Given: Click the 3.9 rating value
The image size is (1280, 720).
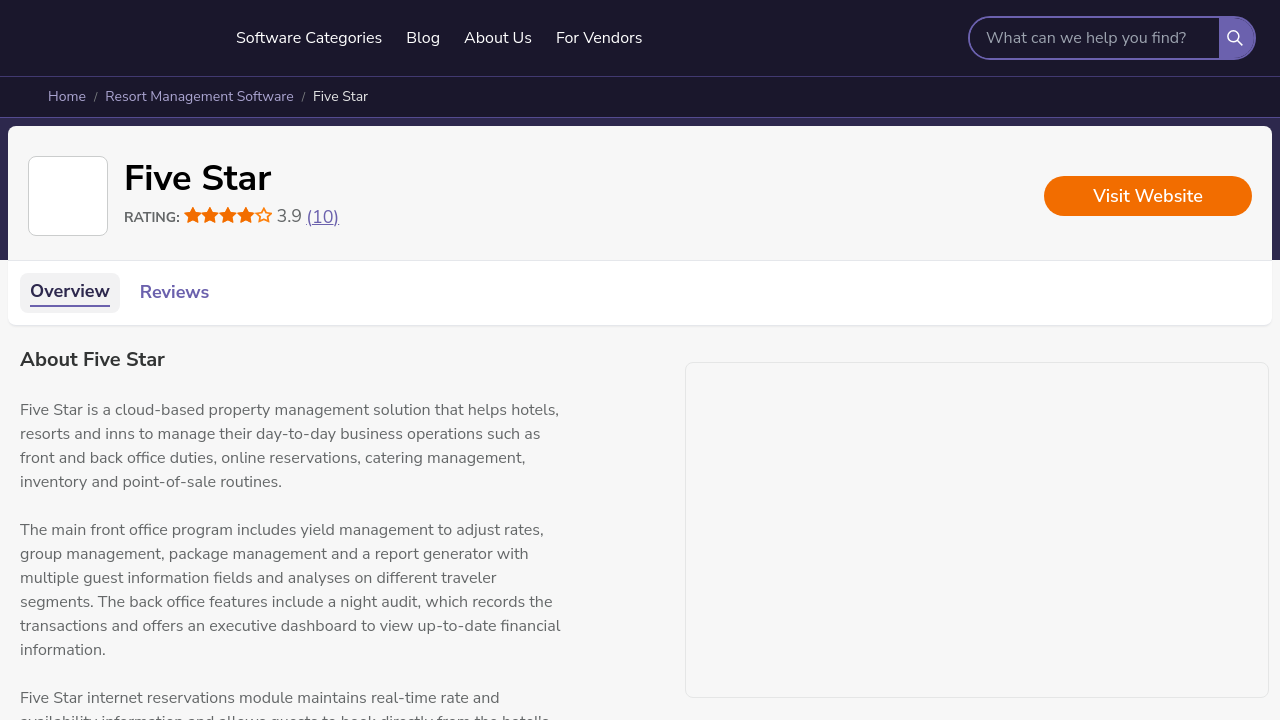Looking at the screenshot, I should pyautogui.click(x=289, y=217).
